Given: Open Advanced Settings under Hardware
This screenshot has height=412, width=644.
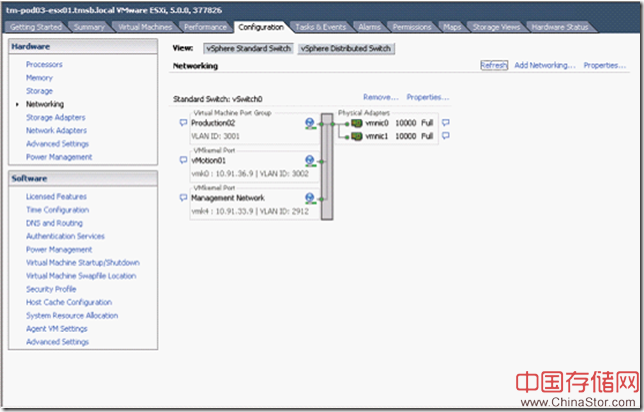Looking at the screenshot, I should point(58,144).
